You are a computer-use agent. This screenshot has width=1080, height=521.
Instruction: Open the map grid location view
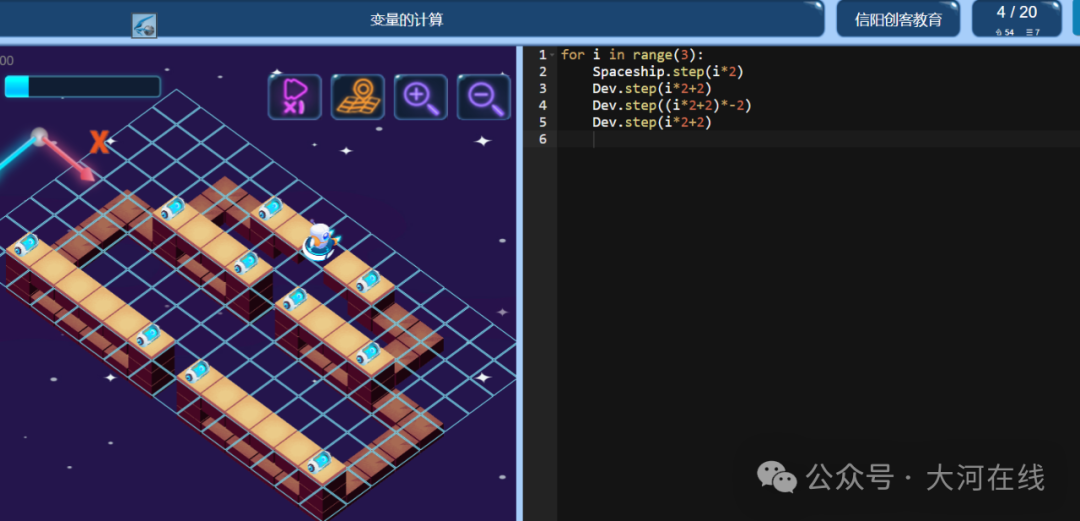[357, 97]
